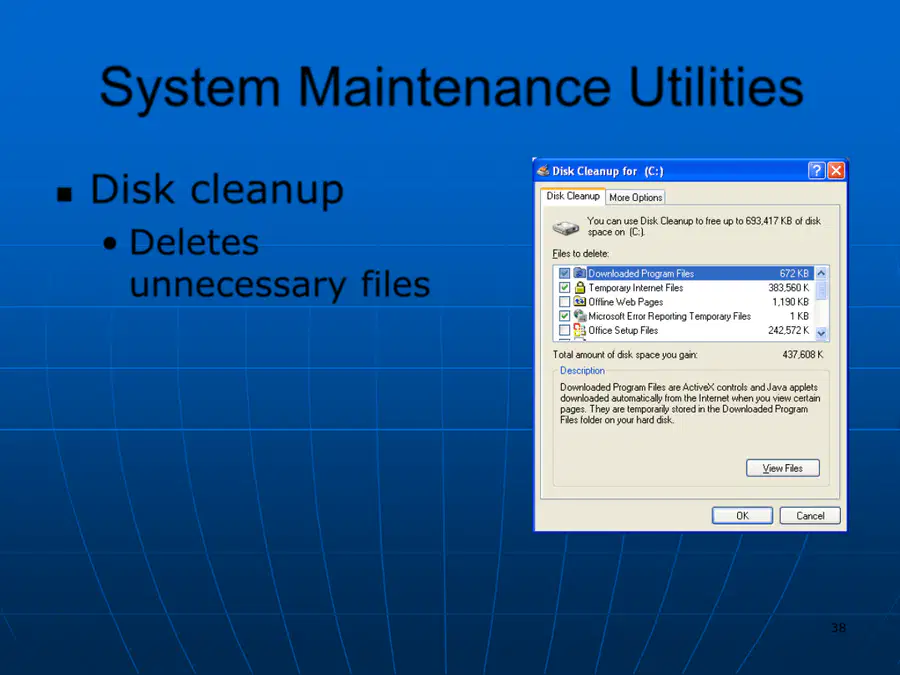Viewport: 900px width, 675px height.
Task: Click the hard drive icon beside the free-space message
Action: (565, 227)
